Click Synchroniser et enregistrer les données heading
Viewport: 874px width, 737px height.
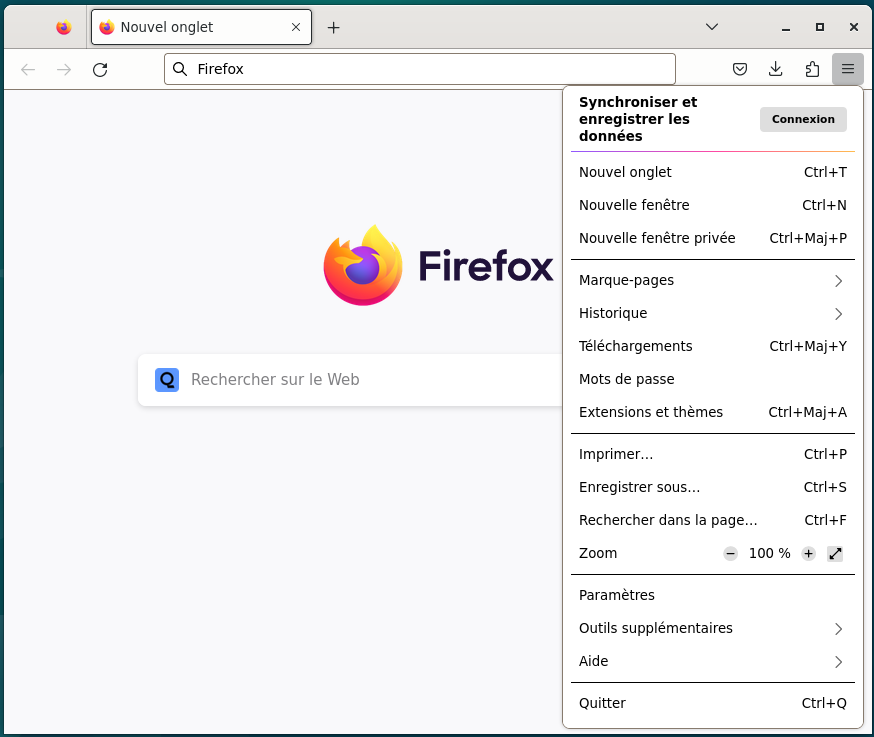pos(638,119)
